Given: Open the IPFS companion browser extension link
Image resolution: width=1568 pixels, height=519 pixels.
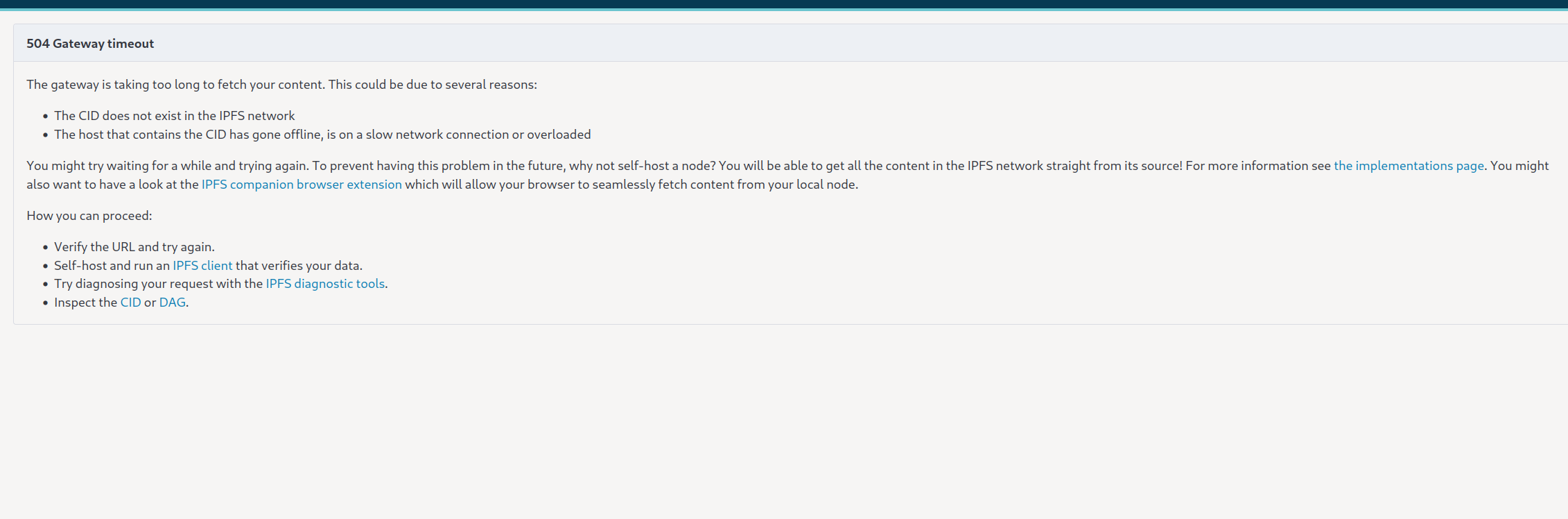Looking at the screenshot, I should pyautogui.click(x=302, y=185).
